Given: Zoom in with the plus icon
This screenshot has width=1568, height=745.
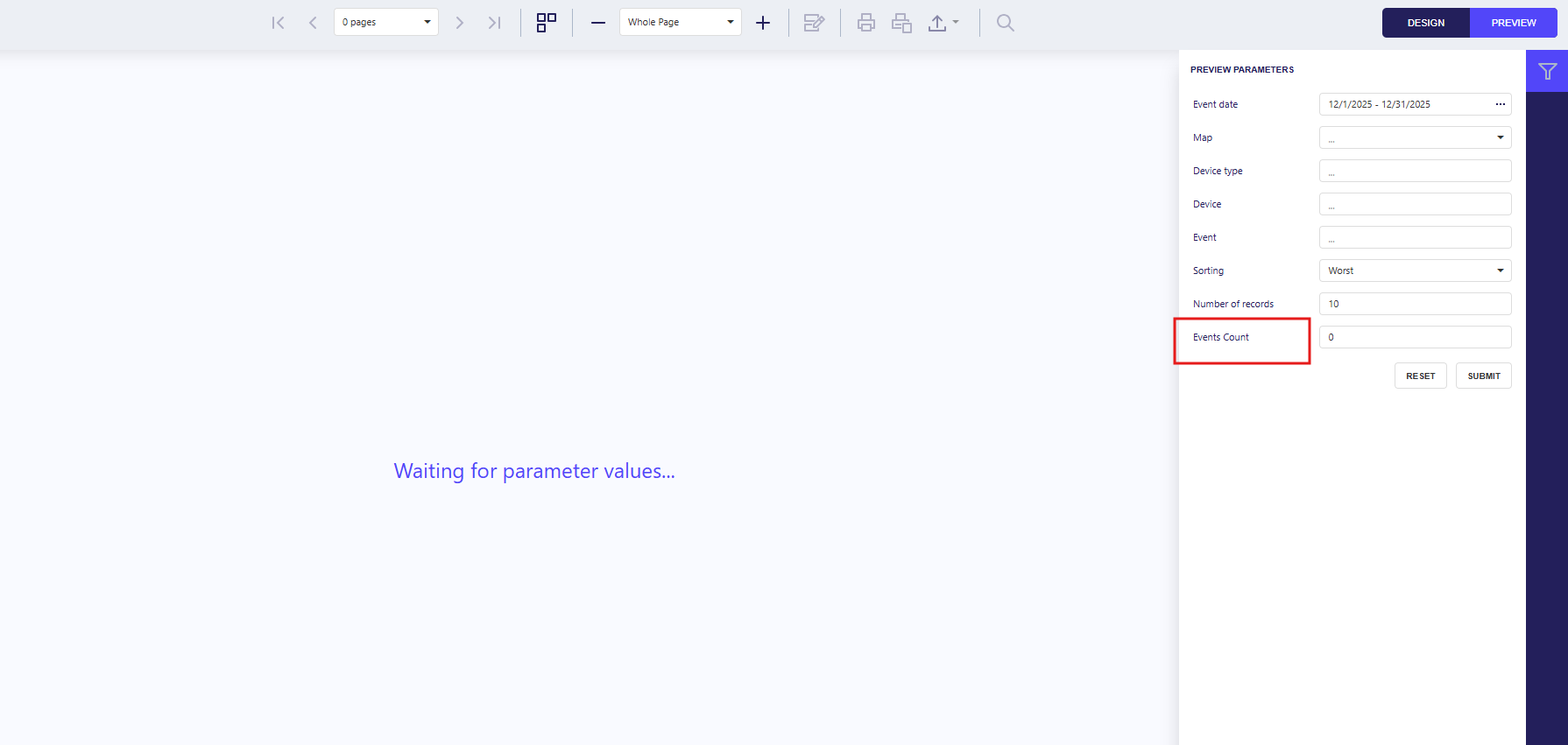Looking at the screenshot, I should 763,23.
